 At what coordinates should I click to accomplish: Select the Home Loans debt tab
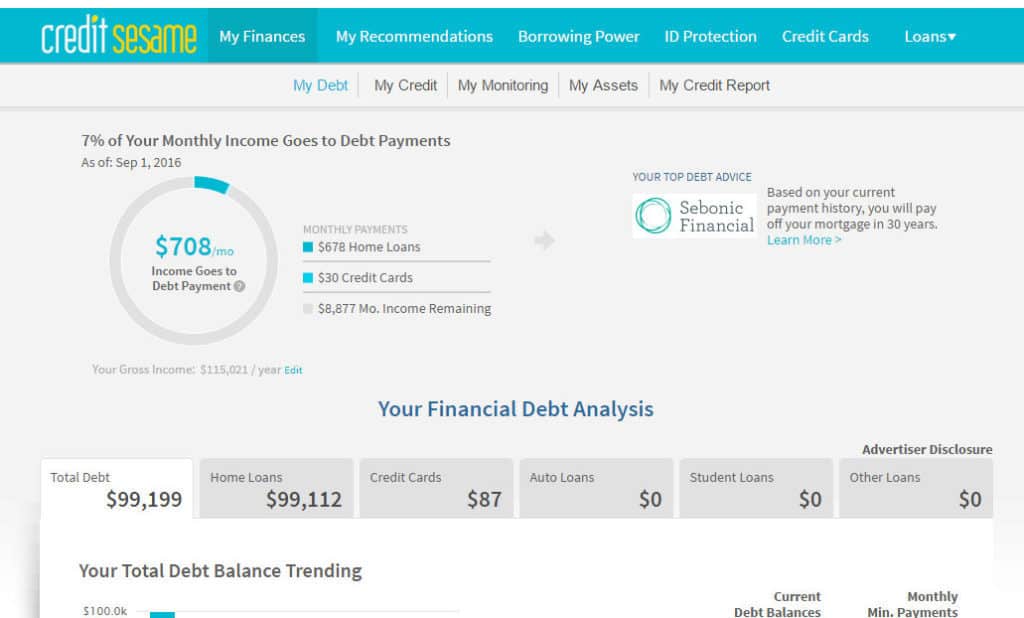tap(276, 489)
